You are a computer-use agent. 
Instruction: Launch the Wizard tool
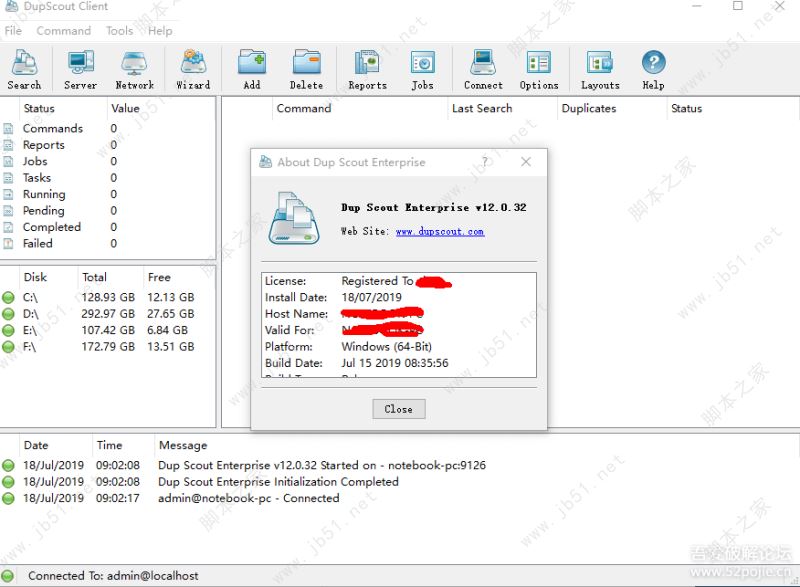pyautogui.click(x=193, y=69)
